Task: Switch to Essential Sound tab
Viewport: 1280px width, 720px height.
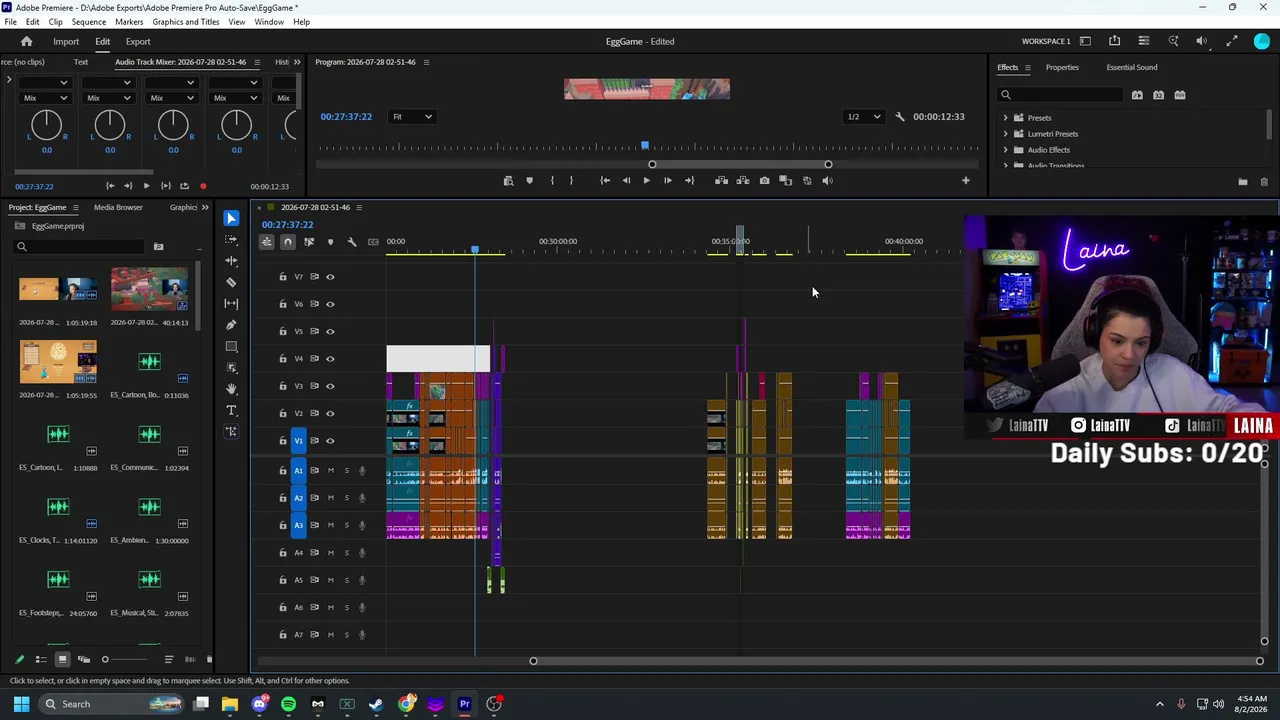Action: [x=1132, y=68]
